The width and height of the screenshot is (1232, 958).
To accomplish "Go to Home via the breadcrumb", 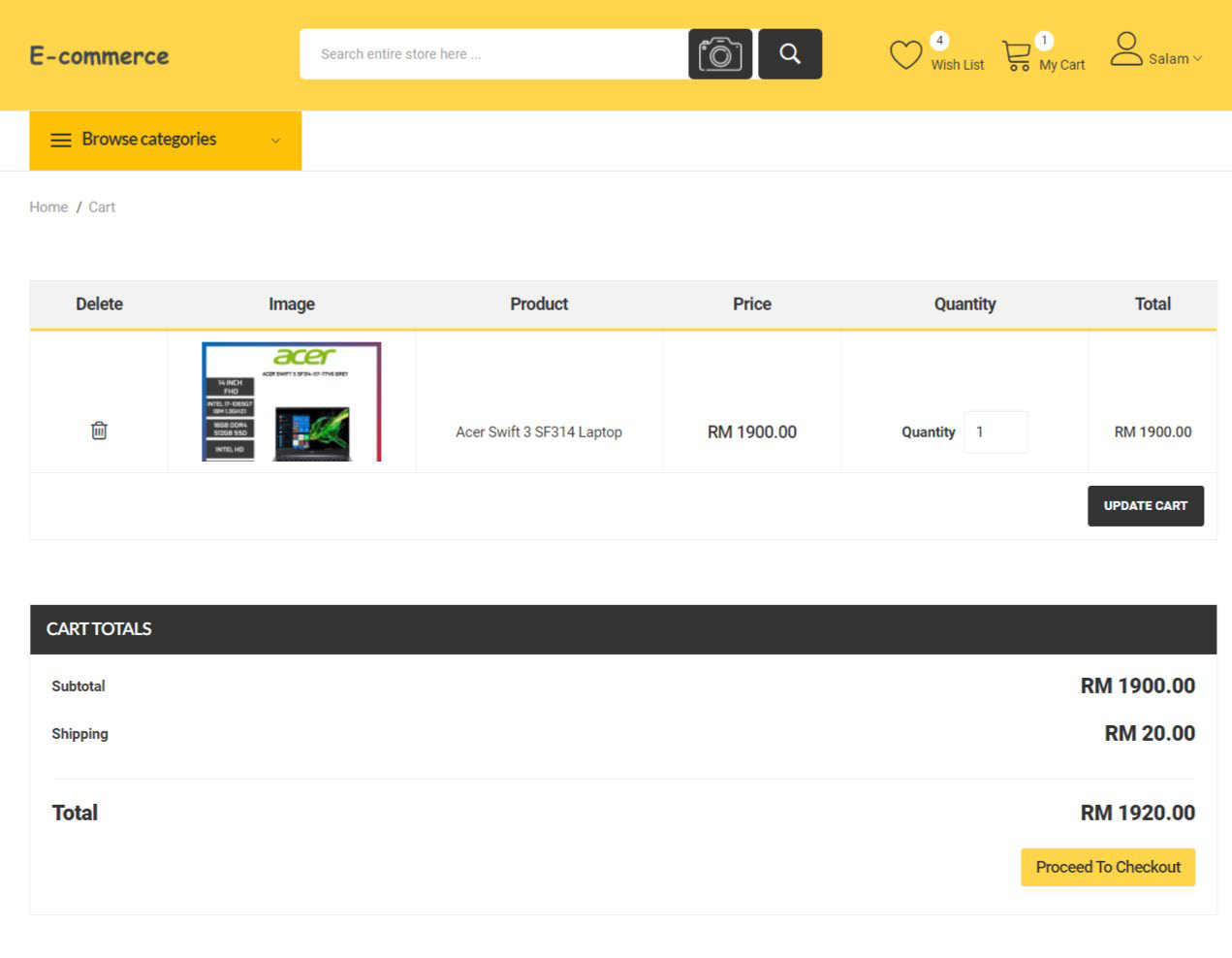I will (x=47, y=207).
